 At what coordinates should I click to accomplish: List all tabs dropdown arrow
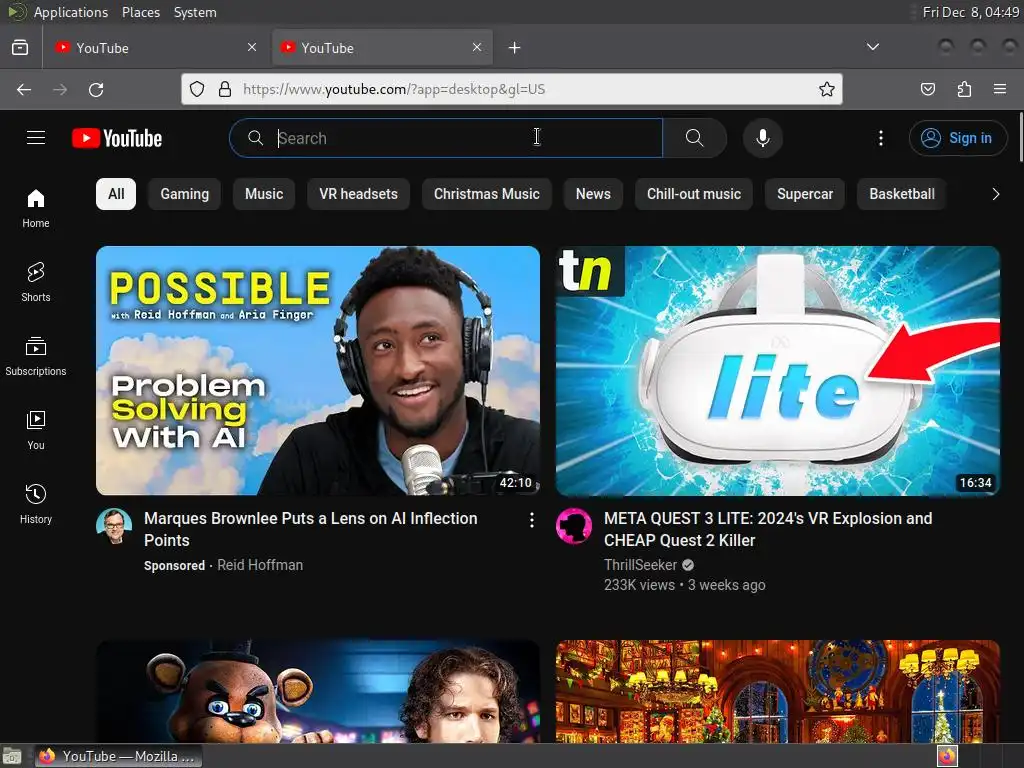tap(872, 47)
